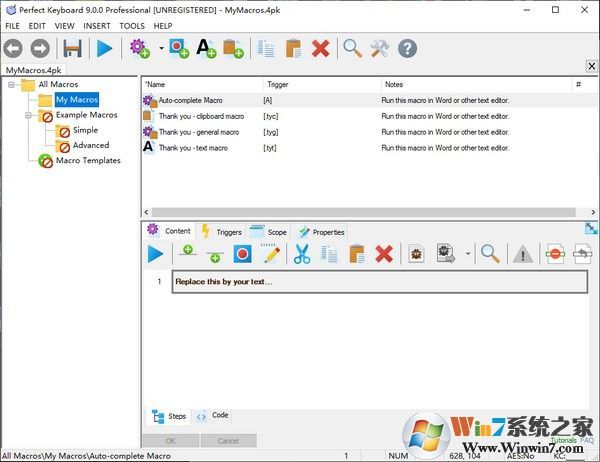The height and width of the screenshot is (462, 600).
Task: Click the red X delete icon in top toolbar
Action: (x=320, y=48)
